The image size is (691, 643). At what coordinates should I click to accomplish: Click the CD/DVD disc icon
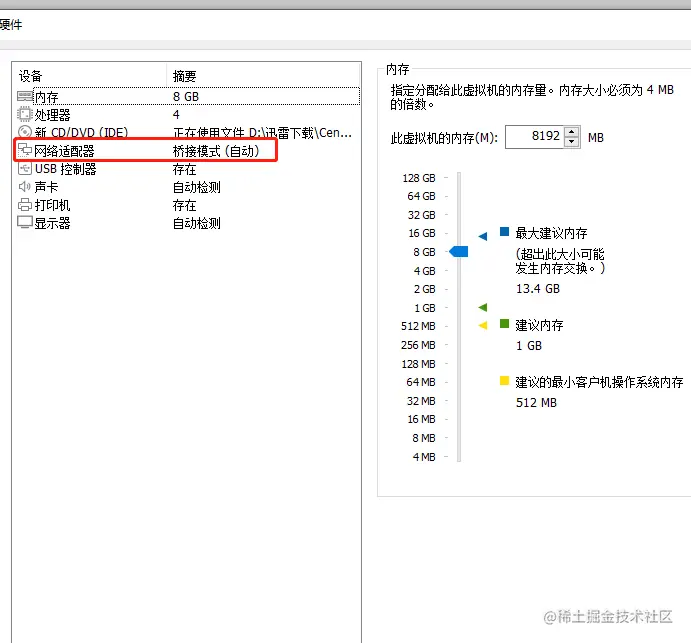tap(25, 132)
